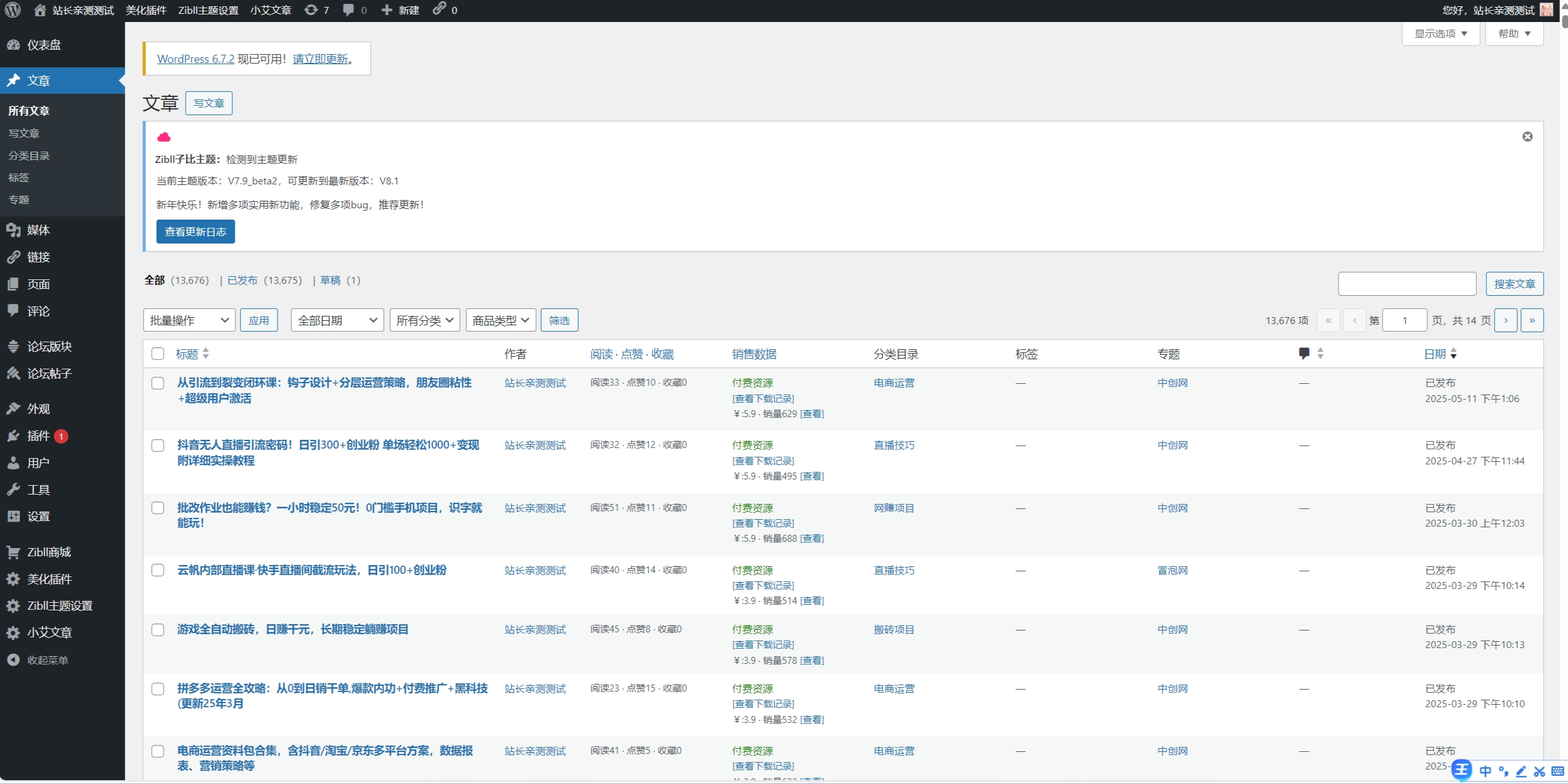Expand the 显示选项 screen options panel

(x=1440, y=33)
